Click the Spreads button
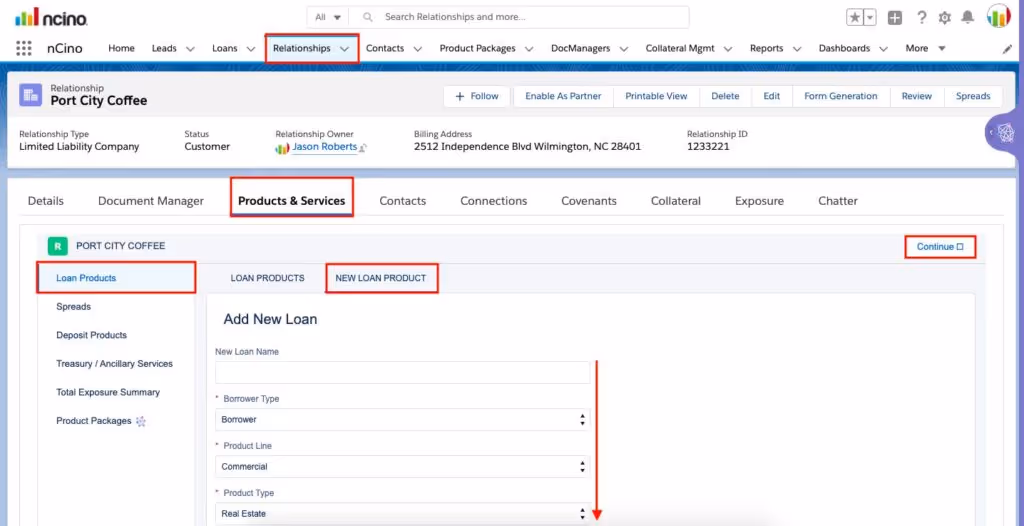Image resolution: width=1024 pixels, height=526 pixels. (x=973, y=96)
